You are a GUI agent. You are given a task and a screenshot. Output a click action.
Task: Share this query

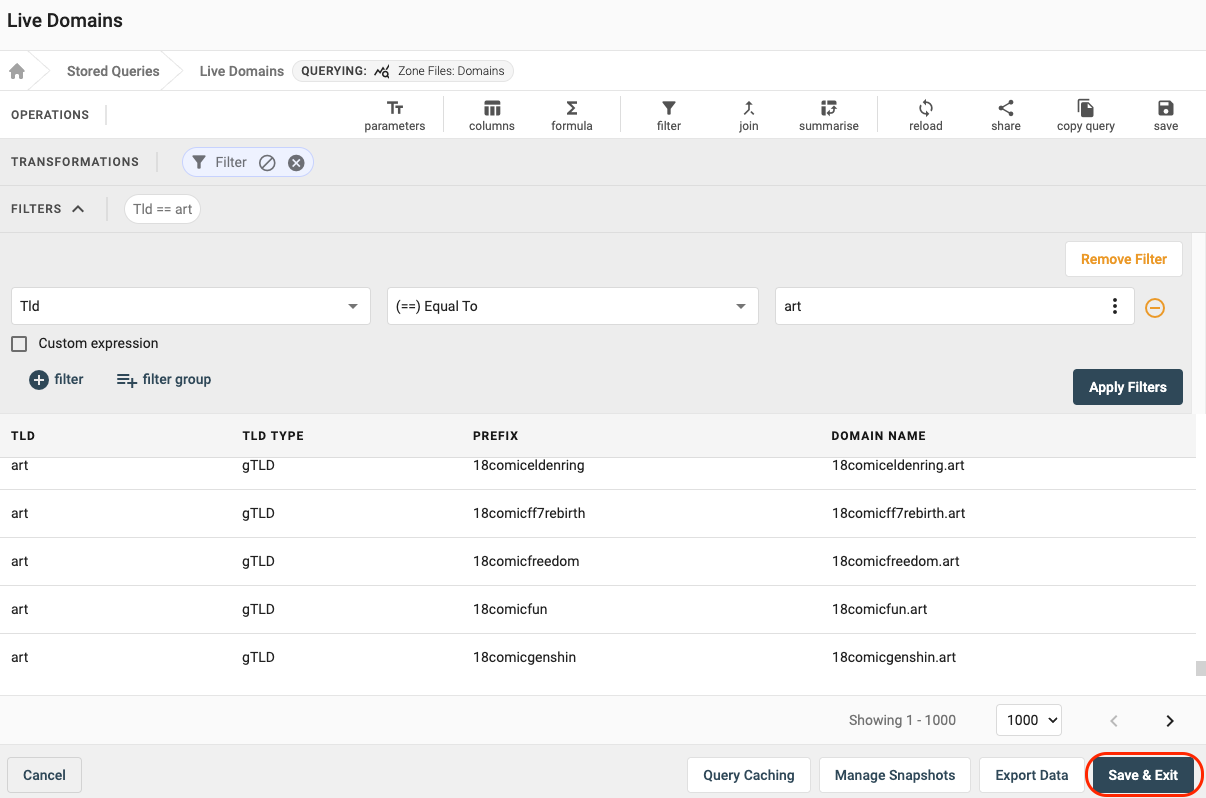pyautogui.click(x=1005, y=115)
